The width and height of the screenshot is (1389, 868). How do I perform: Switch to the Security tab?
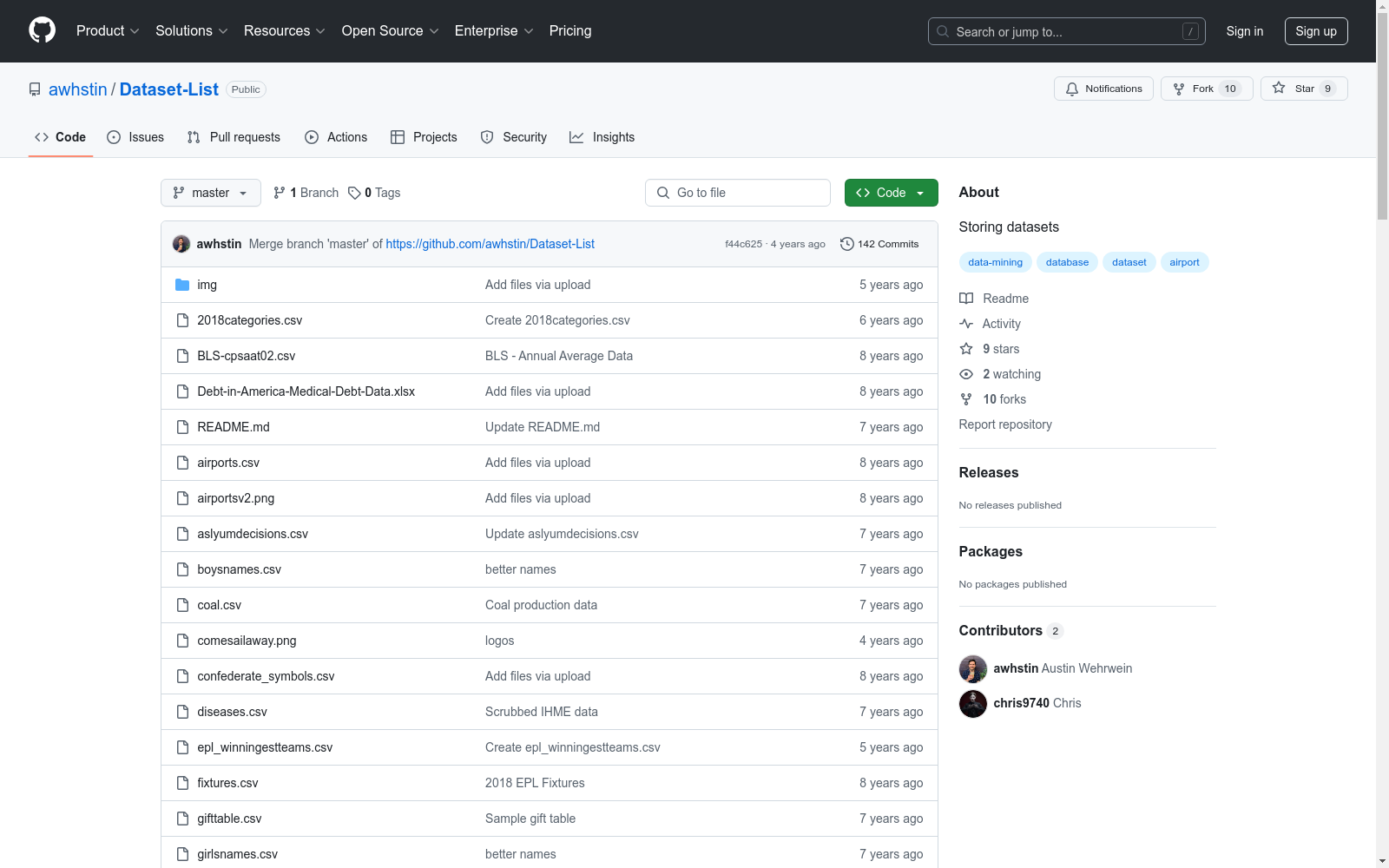point(514,137)
